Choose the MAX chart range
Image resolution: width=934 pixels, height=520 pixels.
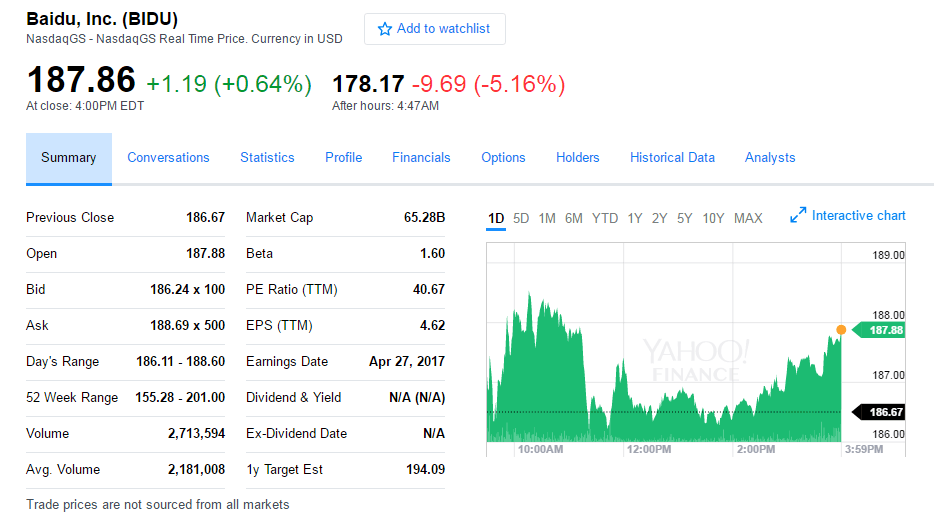748,218
